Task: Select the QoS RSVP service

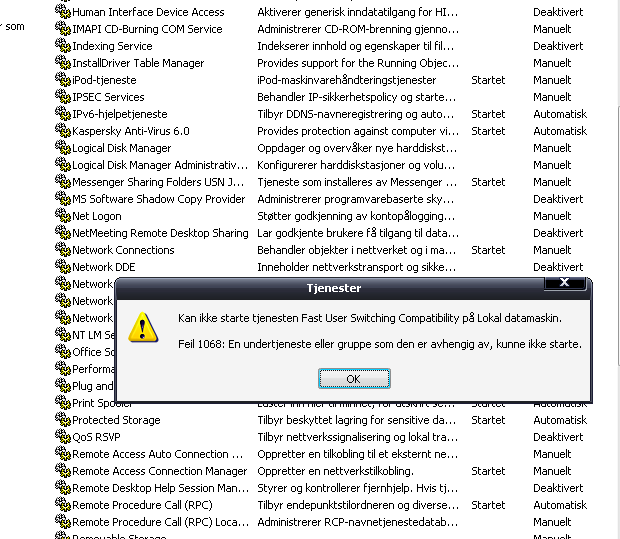Action: pyautogui.click(x=96, y=437)
